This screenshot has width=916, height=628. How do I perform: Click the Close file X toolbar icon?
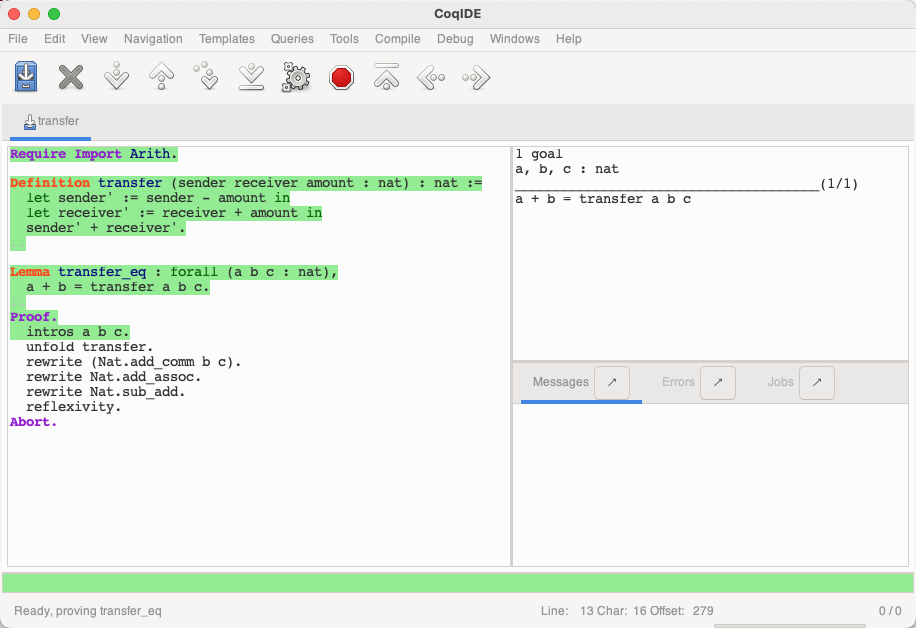click(x=71, y=77)
